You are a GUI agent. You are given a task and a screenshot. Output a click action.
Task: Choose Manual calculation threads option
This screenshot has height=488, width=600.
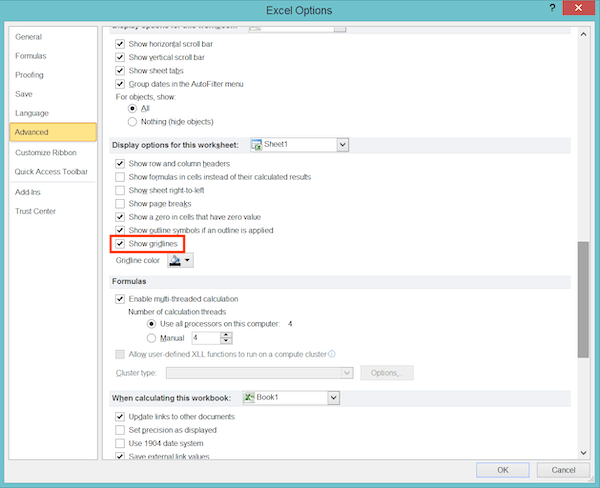[151, 338]
